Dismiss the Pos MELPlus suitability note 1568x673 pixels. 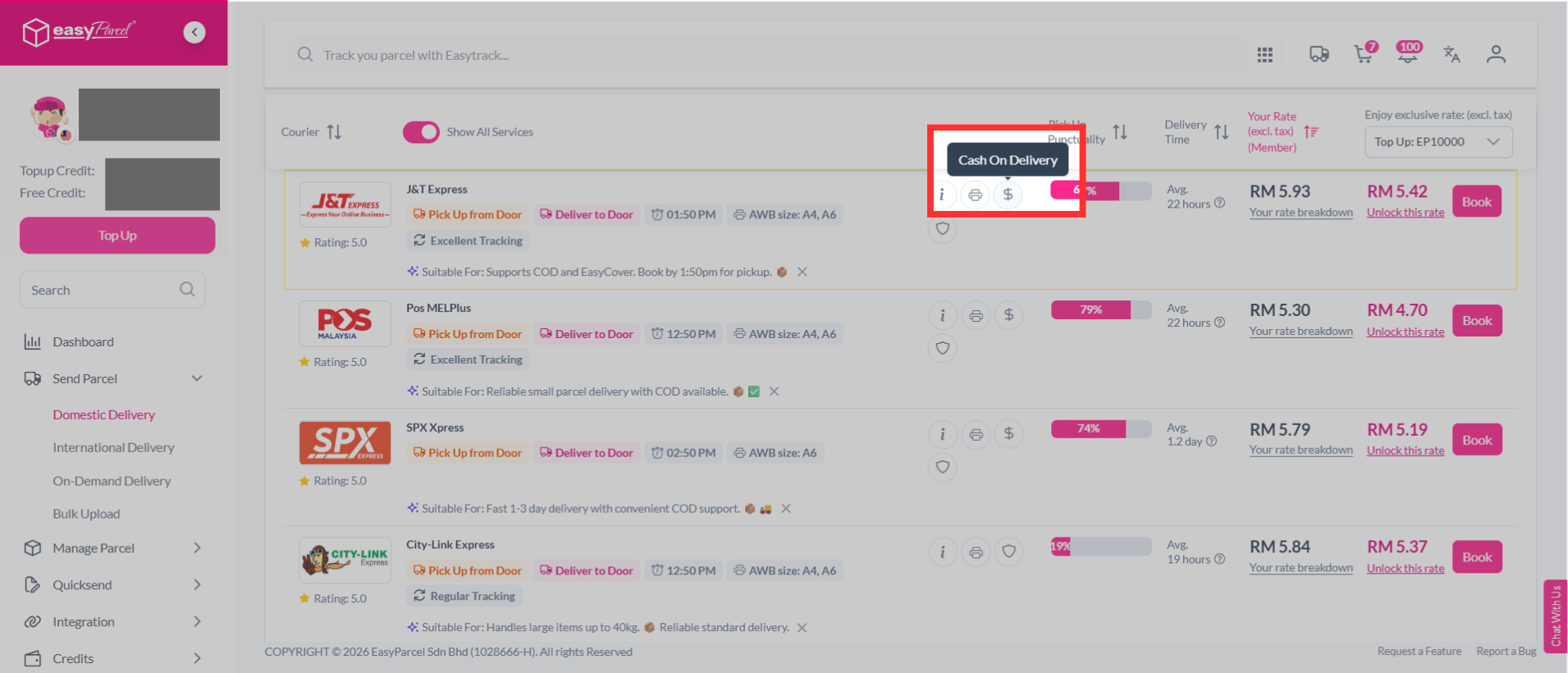click(774, 391)
